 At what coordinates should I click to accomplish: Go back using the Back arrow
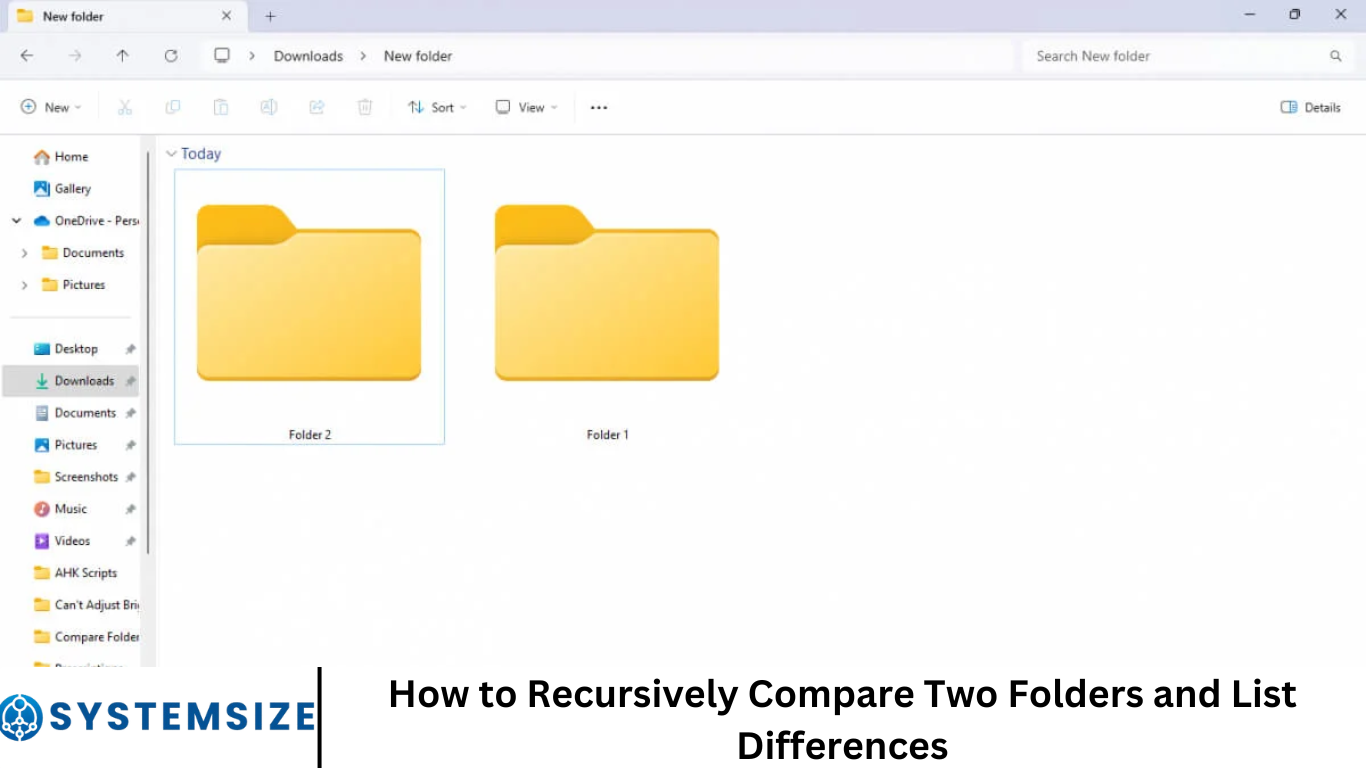point(27,56)
